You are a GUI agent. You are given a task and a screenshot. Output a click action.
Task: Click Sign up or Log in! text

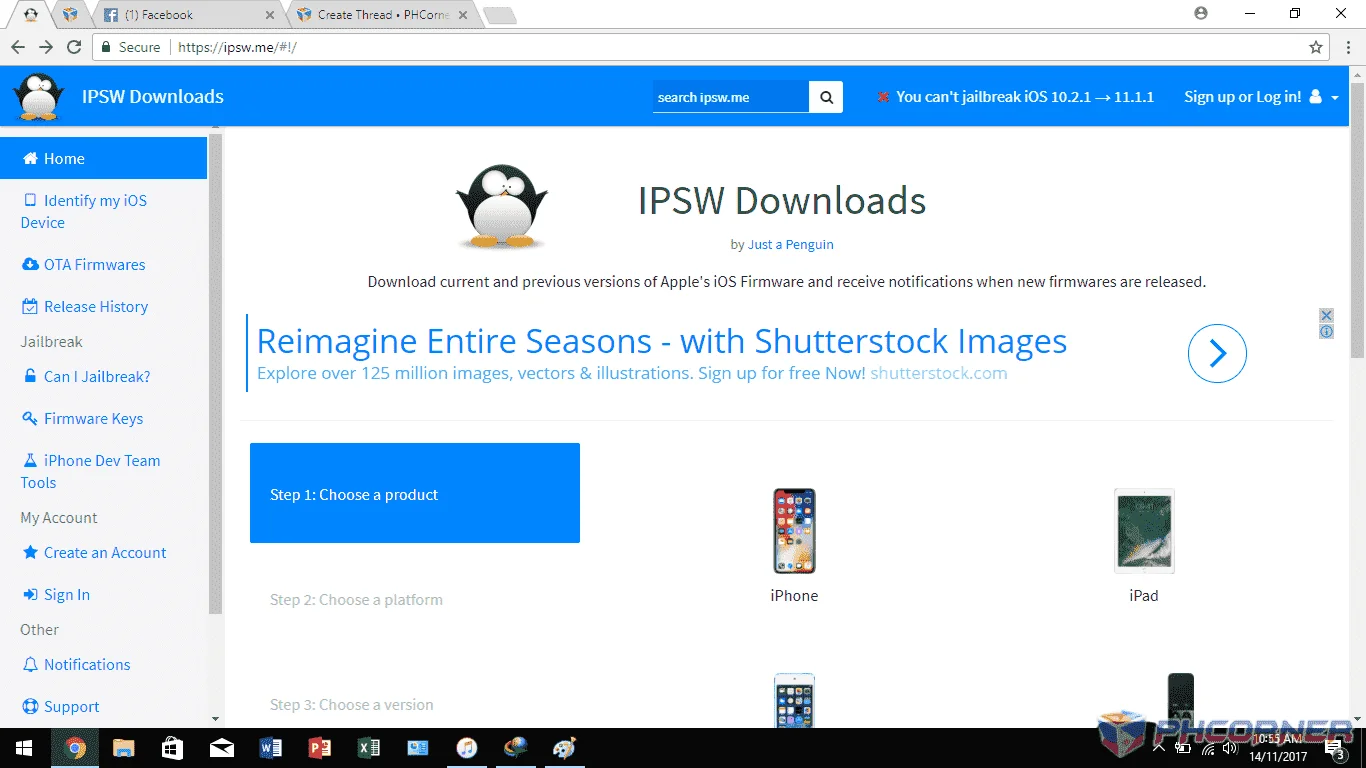click(1243, 97)
